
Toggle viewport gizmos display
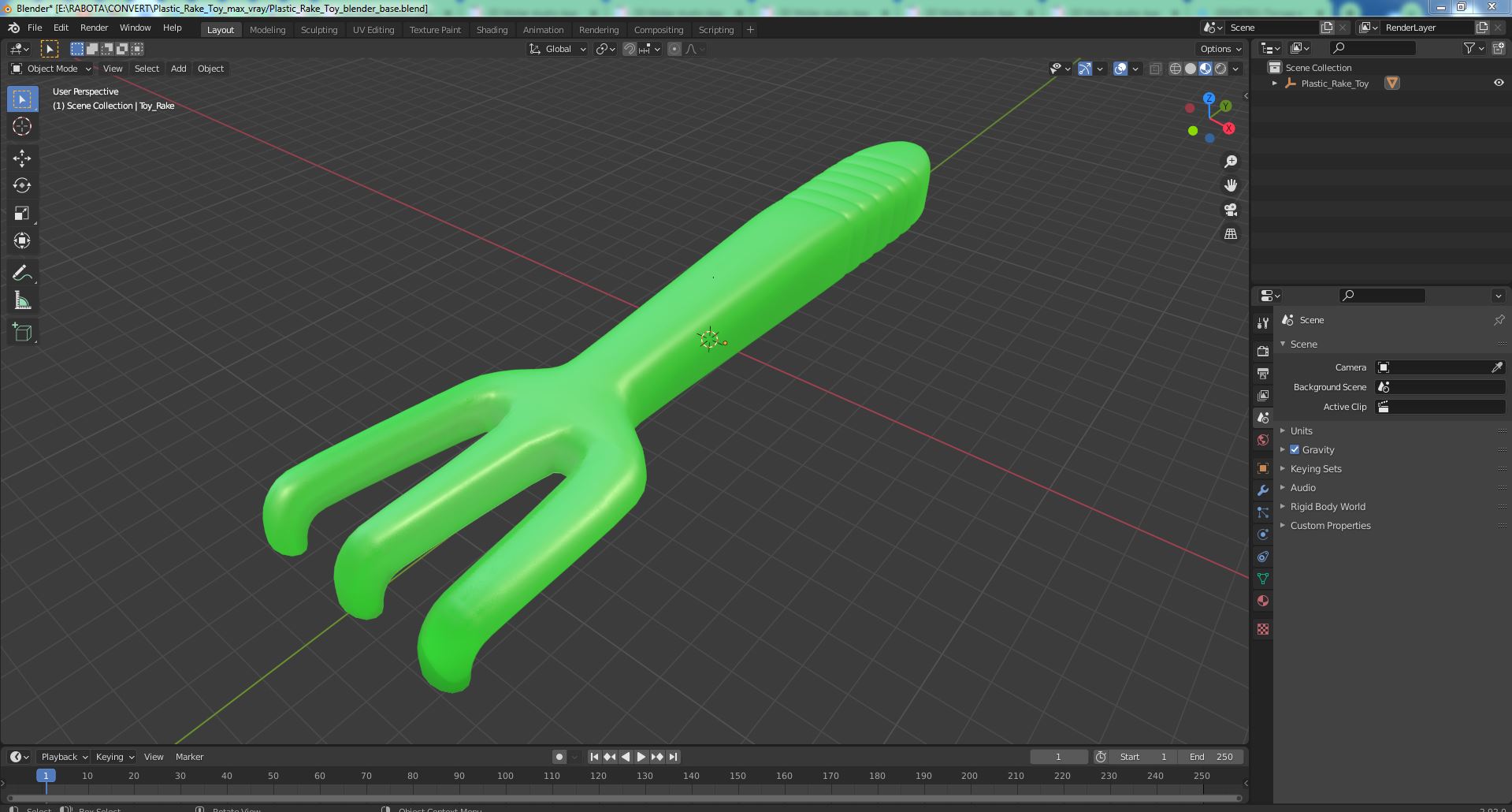1085,69
